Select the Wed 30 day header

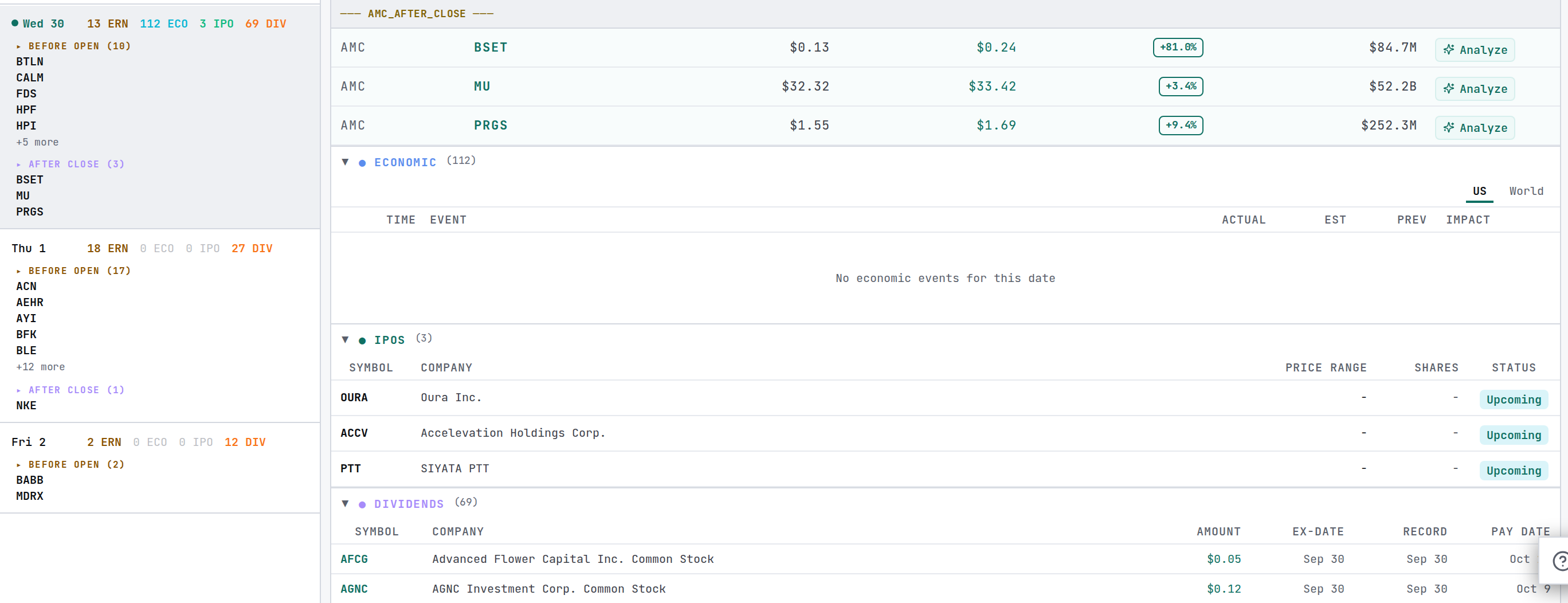(x=38, y=24)
